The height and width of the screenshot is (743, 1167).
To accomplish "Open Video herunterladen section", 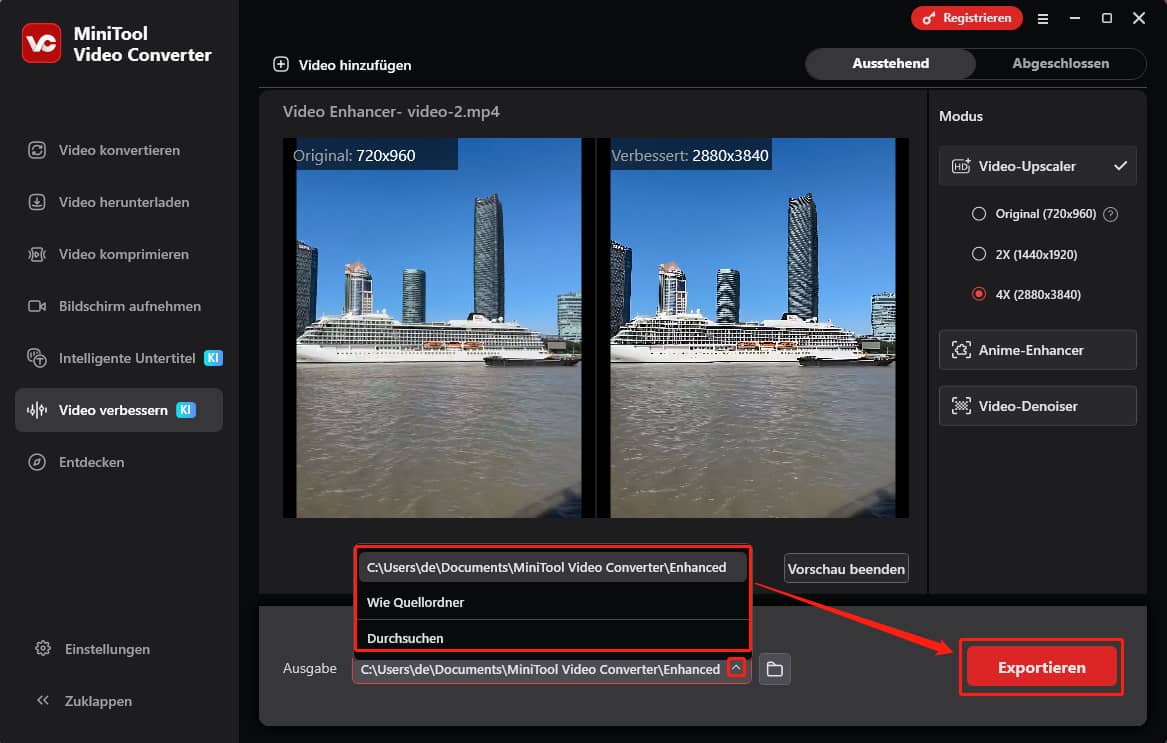I will [119, 203].
